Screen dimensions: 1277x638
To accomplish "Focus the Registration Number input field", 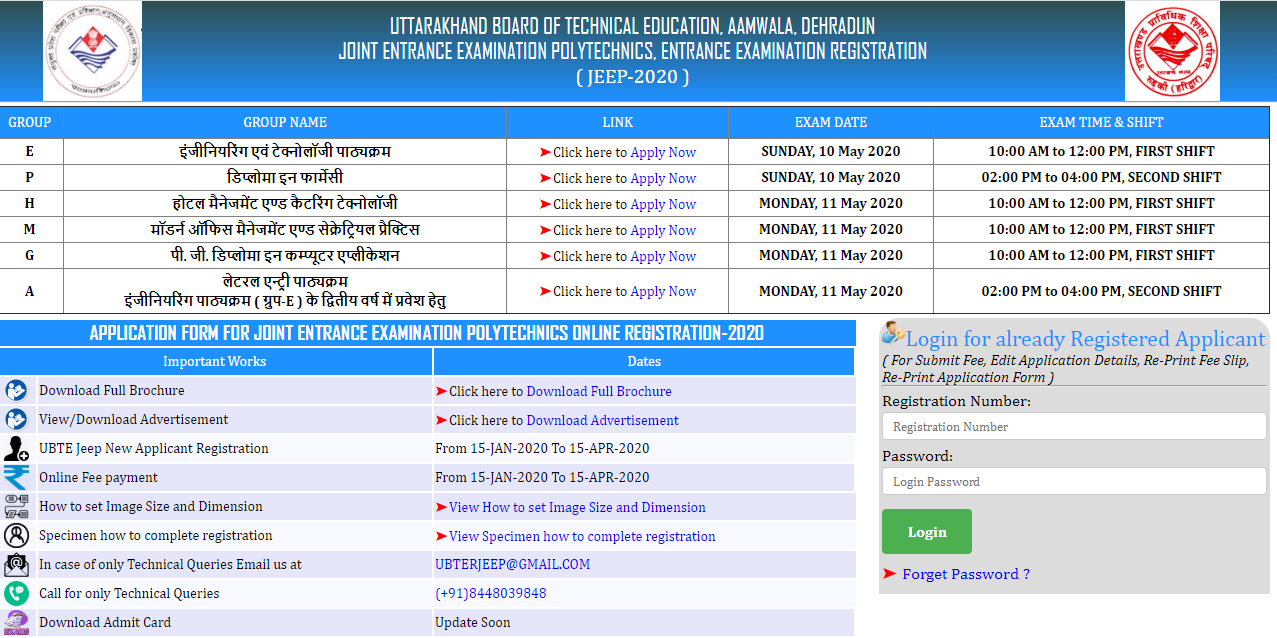I will coord(1074,427).
